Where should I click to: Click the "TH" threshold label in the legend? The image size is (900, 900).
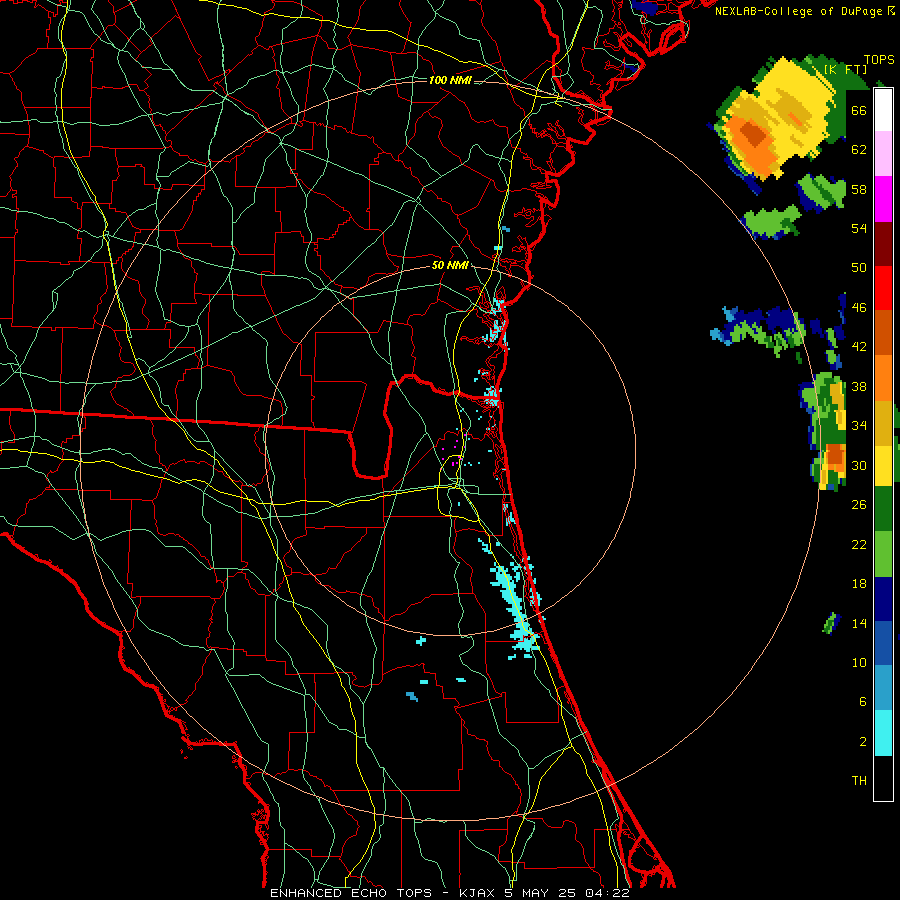point(859,781)
